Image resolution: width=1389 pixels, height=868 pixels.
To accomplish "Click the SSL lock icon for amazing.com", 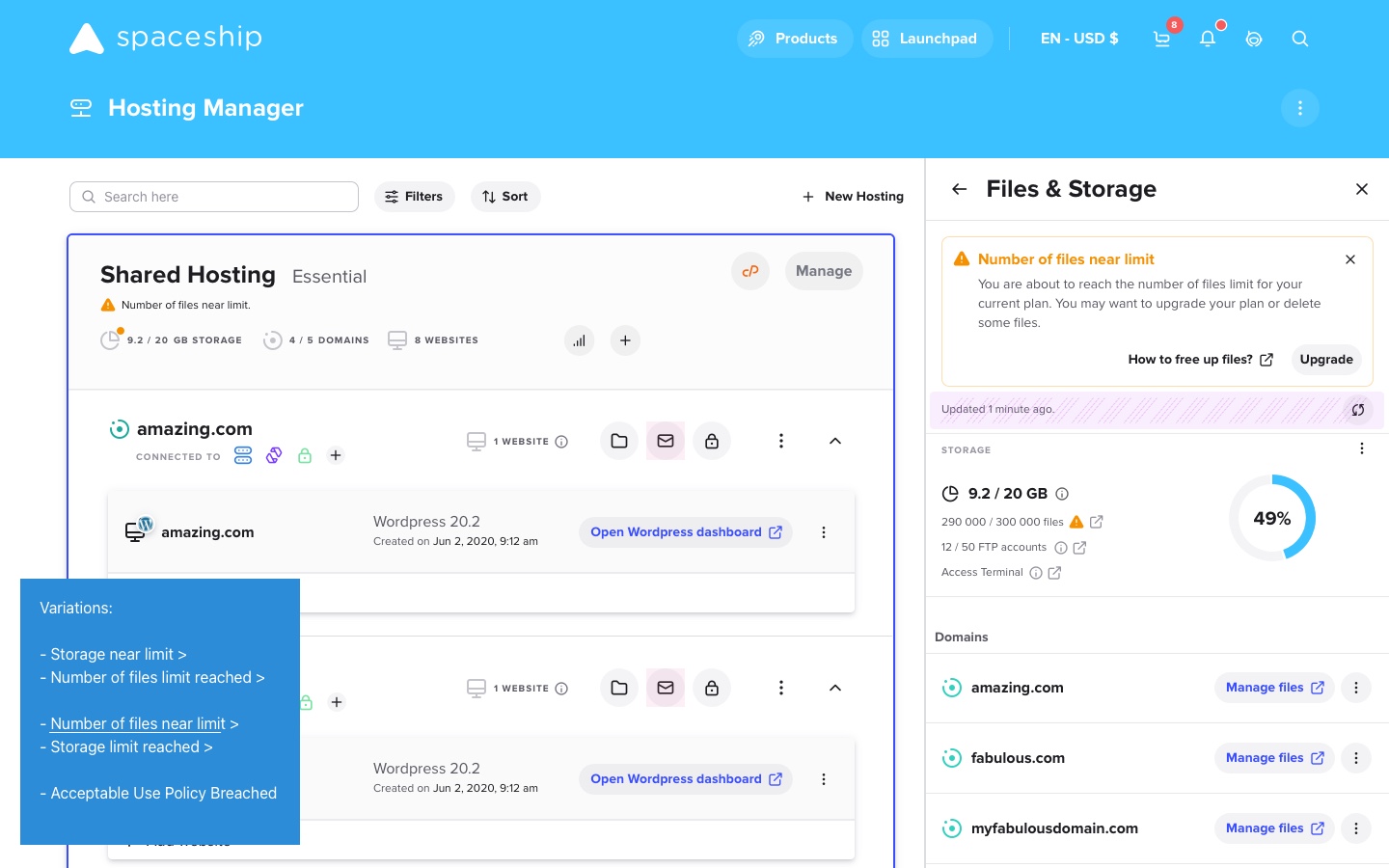I will (712, 441).
